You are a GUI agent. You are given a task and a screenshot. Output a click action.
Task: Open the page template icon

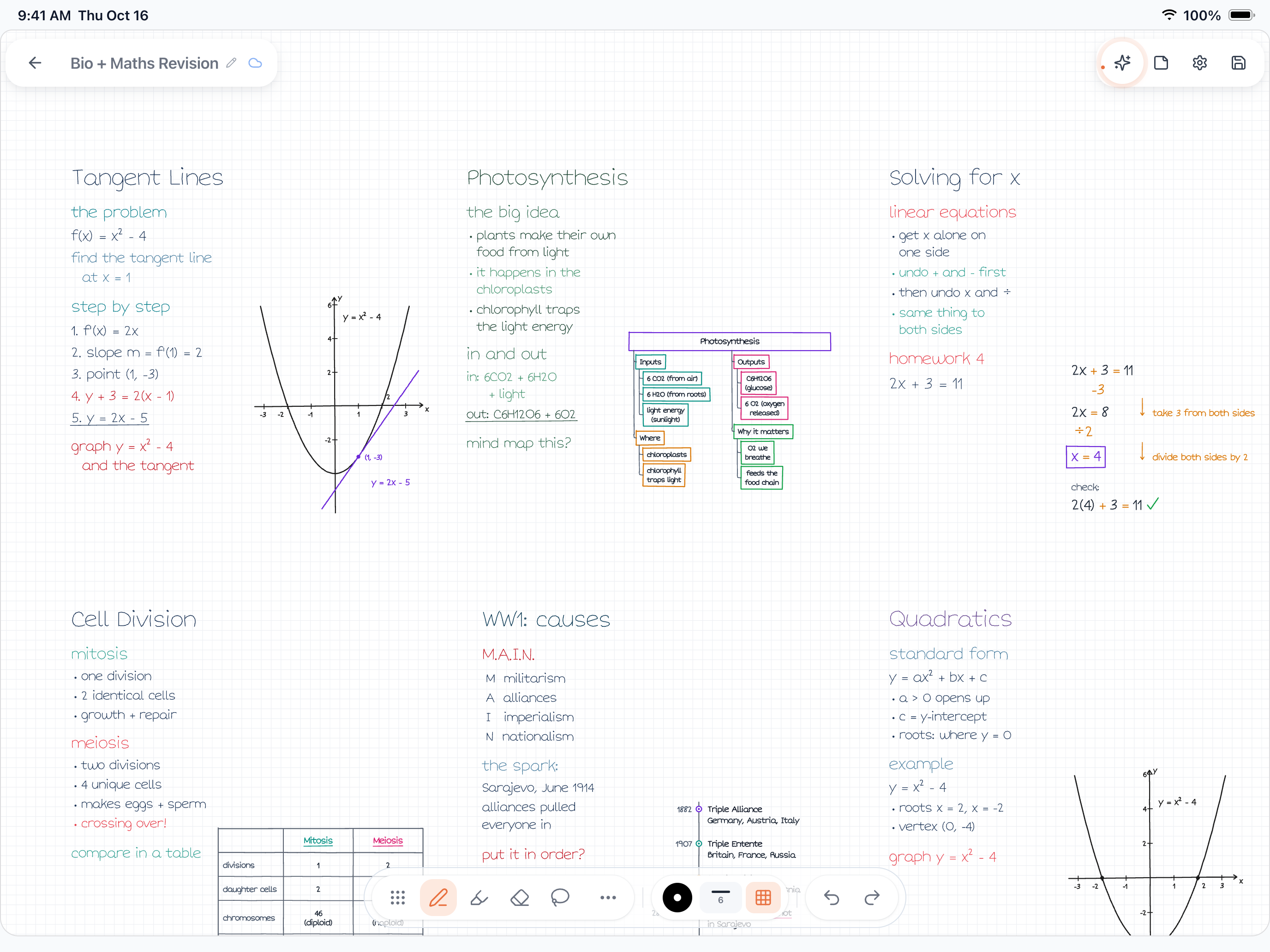click(1161, 63)
